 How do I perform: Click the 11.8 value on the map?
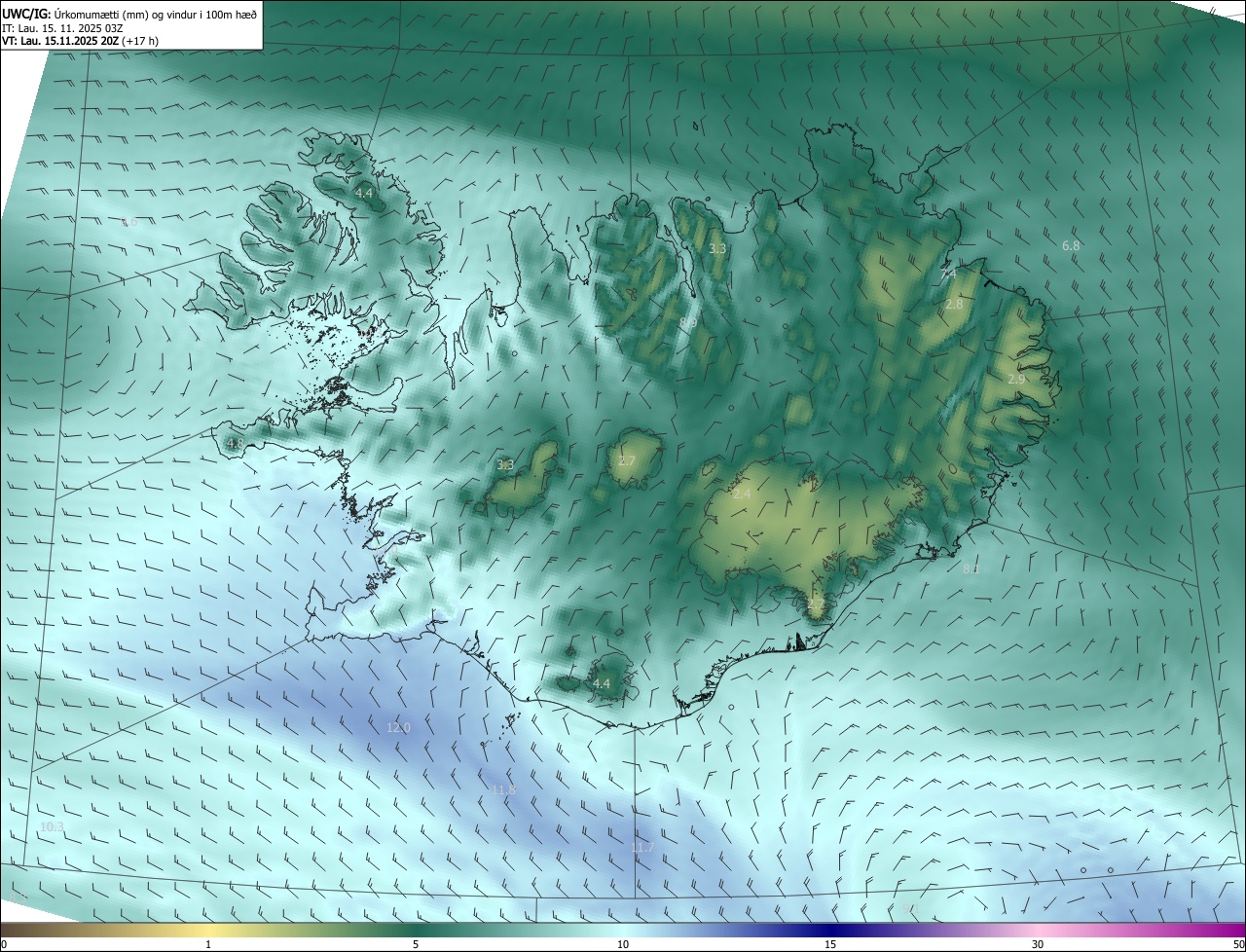503,789
